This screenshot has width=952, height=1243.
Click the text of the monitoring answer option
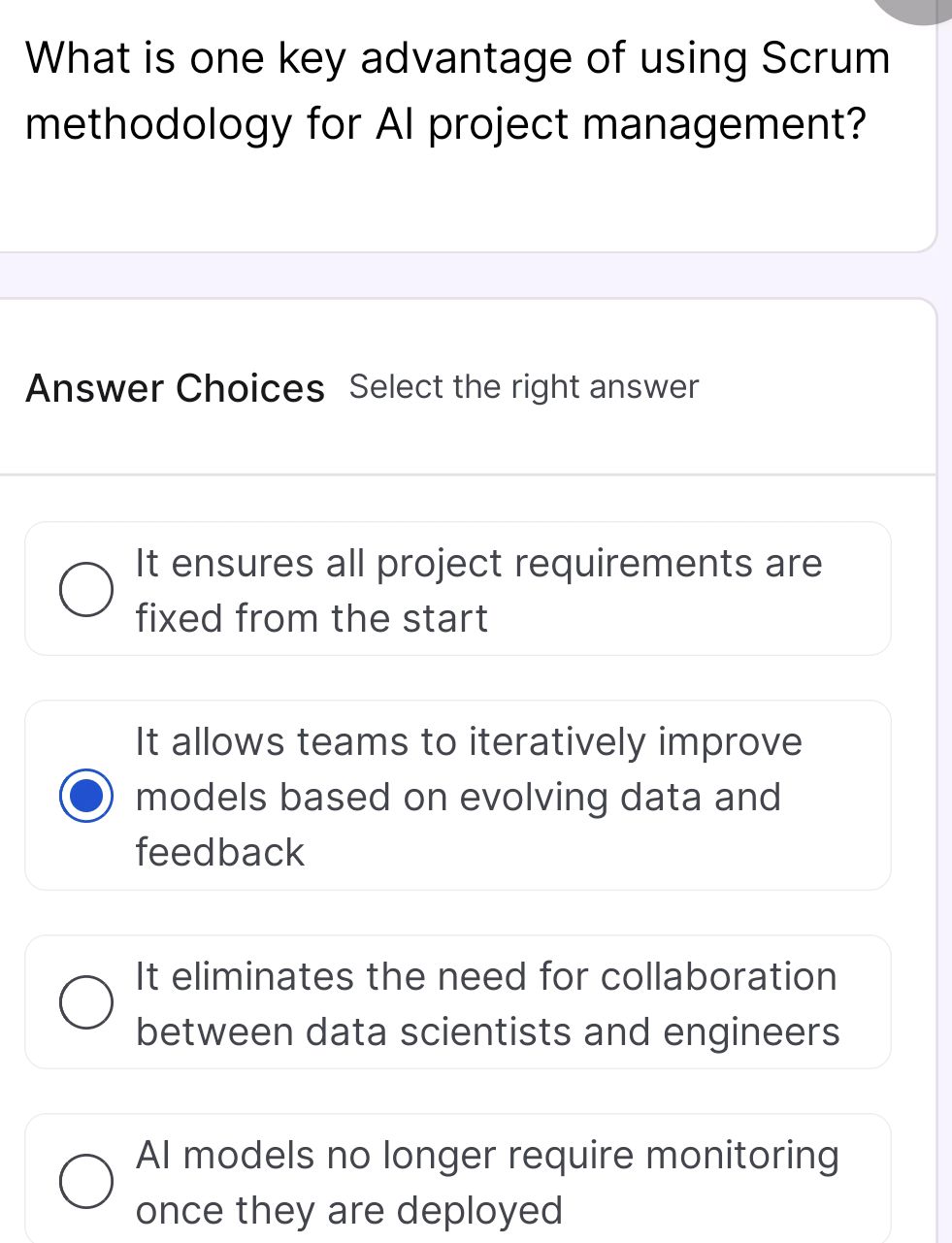point(487,1181)
